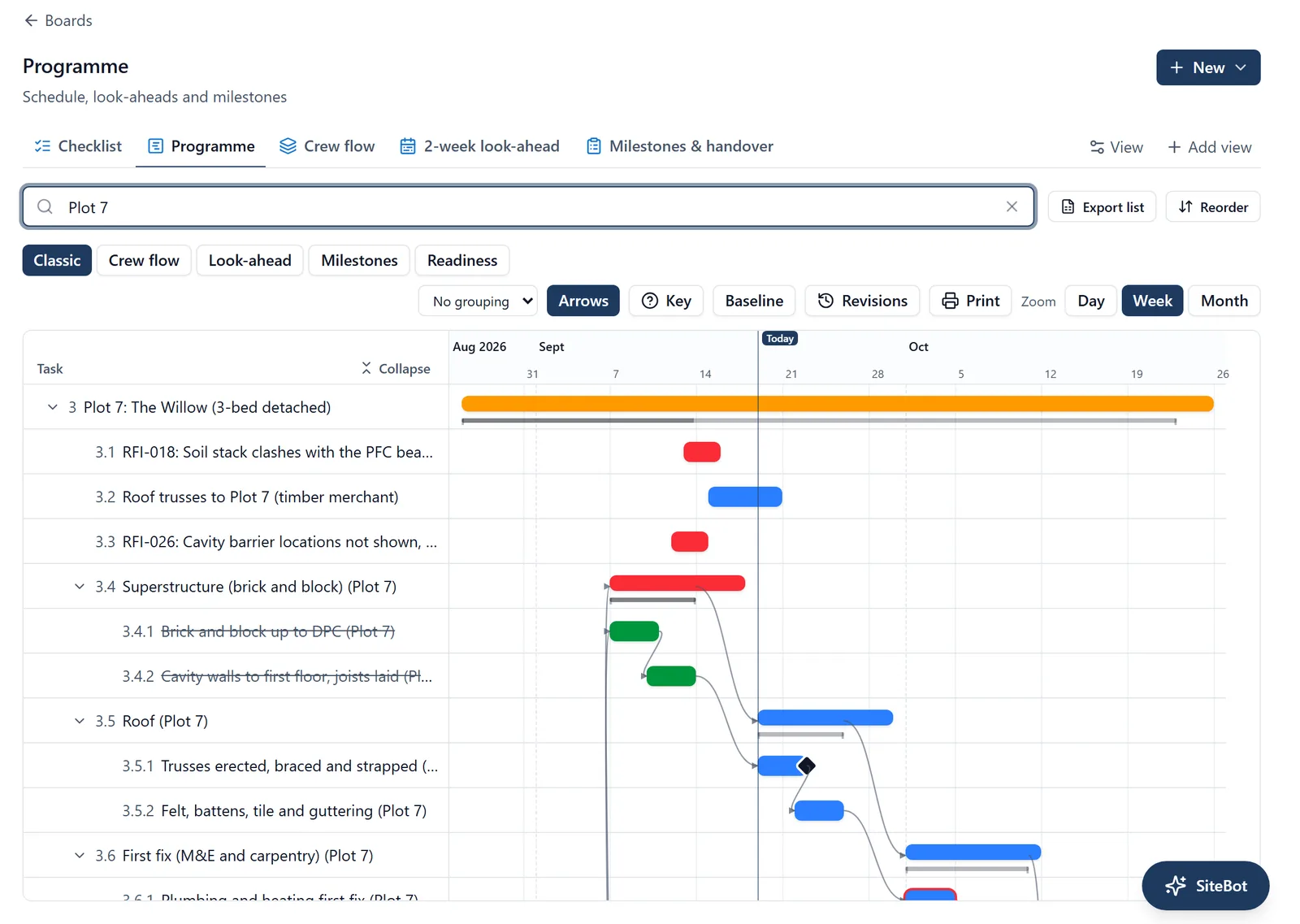Click the magnifier search icon
This screenshot has width=1300, height=924.
pos(45,206)
